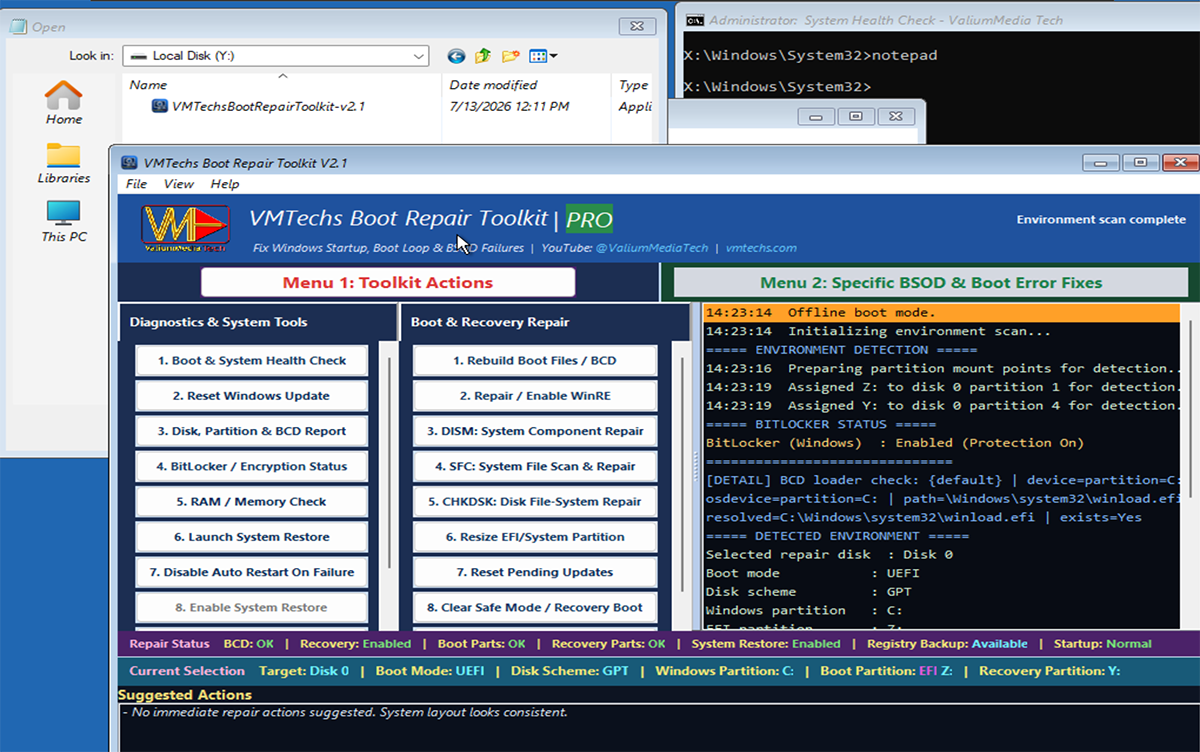Click the Administrator command prompt title bar icon
This screenshot has height=752, width=1200.
pyautogui.click(x=694, y=20)
